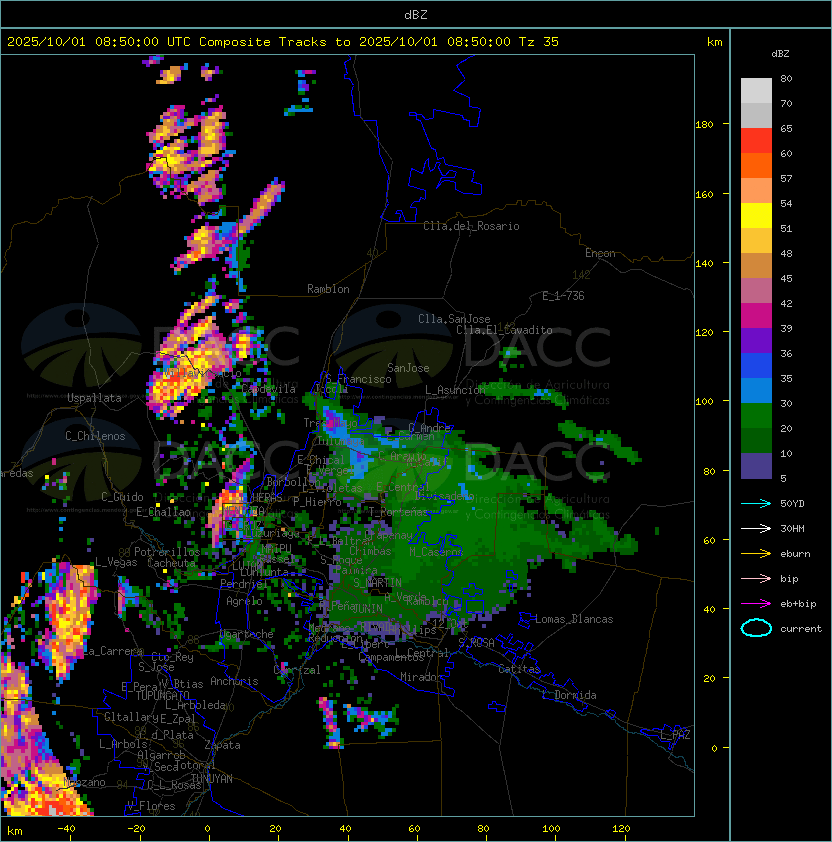Viewport: 832px width, 842px height.
Task: Click the '140' km vertical axis tick
Action: pyautogui.click(x=704, y=264)
